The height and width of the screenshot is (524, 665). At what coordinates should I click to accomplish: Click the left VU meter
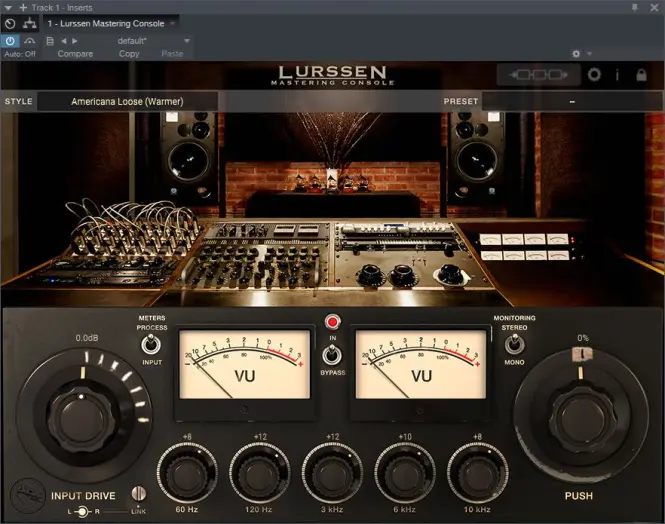click(x=245, y=365)
